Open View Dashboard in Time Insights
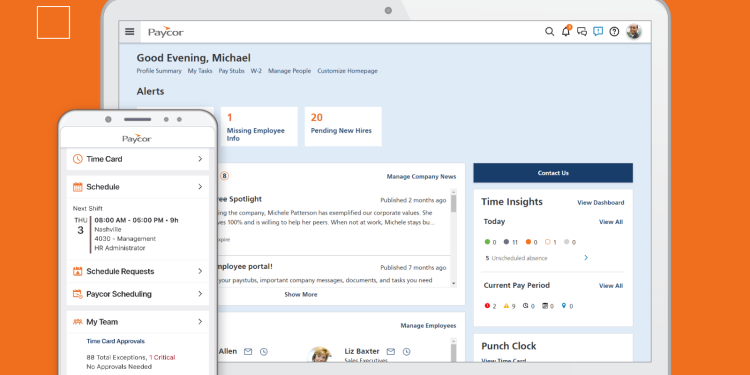 [600, 202]
